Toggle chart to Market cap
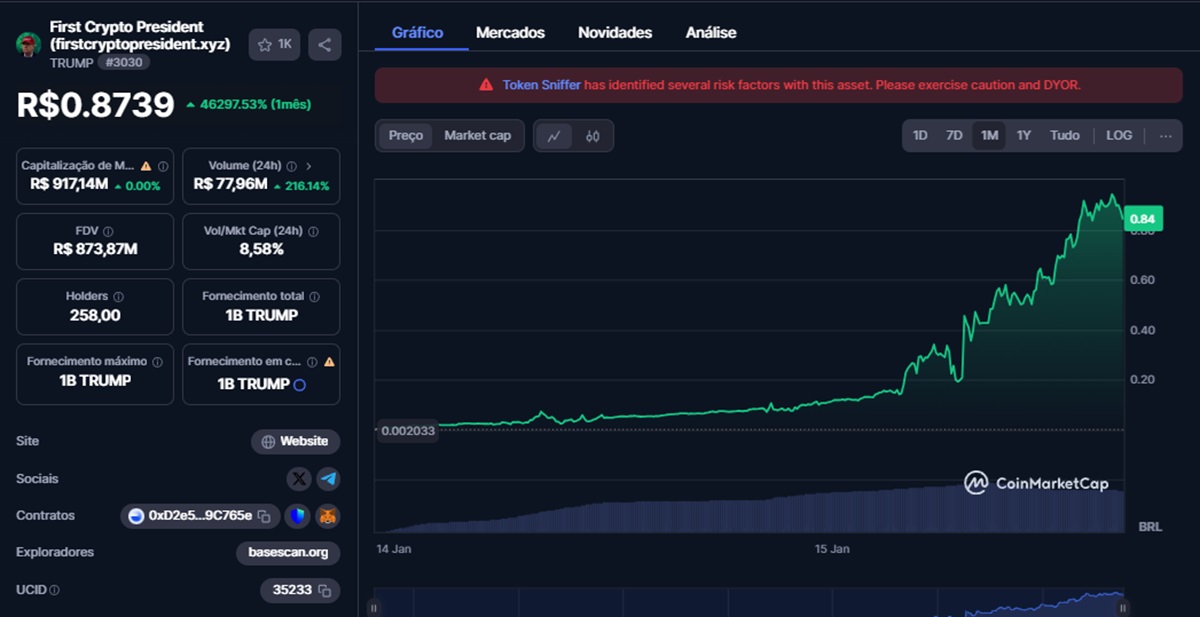 pos(477,136)
